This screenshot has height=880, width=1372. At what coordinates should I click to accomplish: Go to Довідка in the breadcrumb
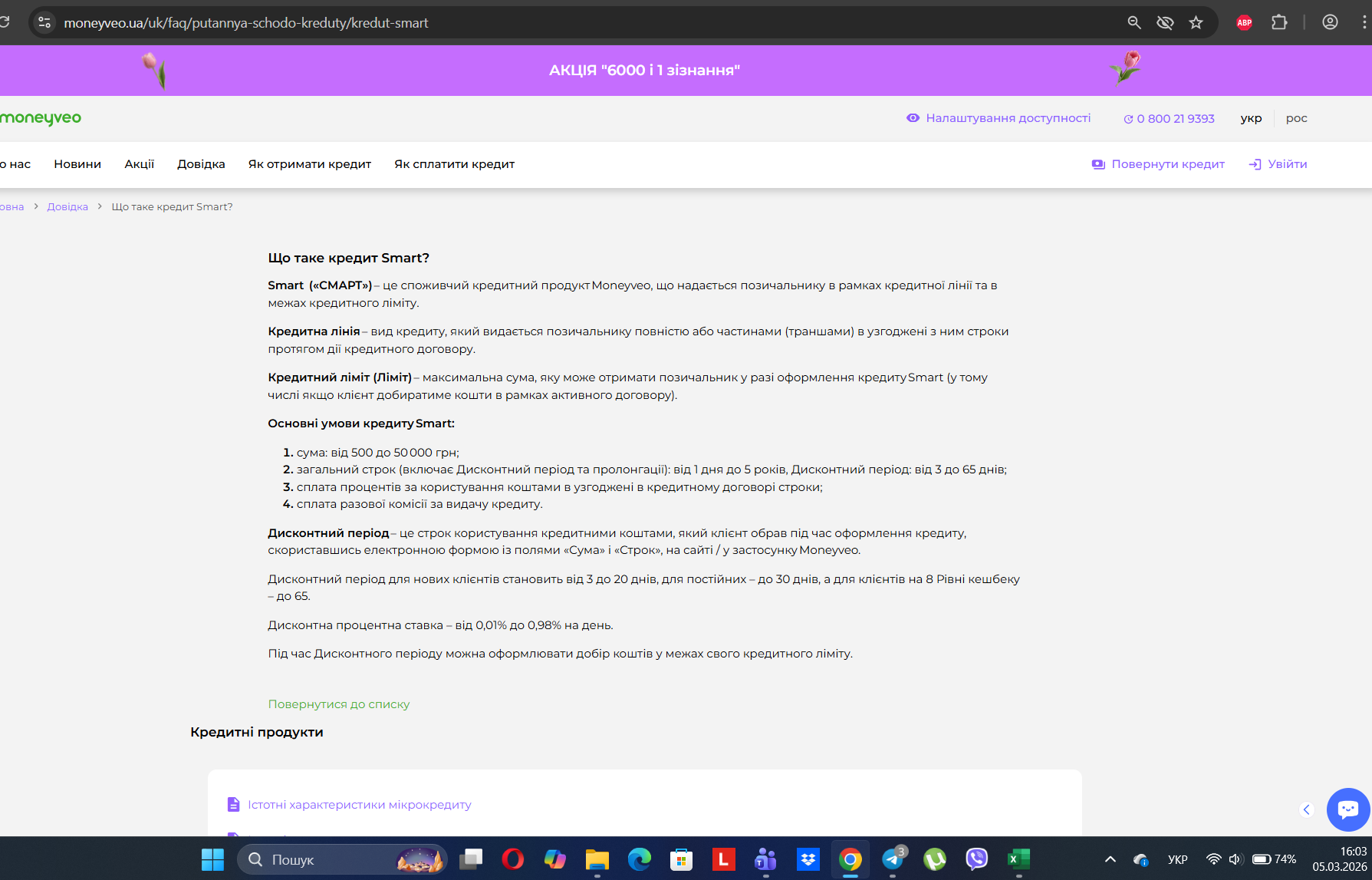67,207
